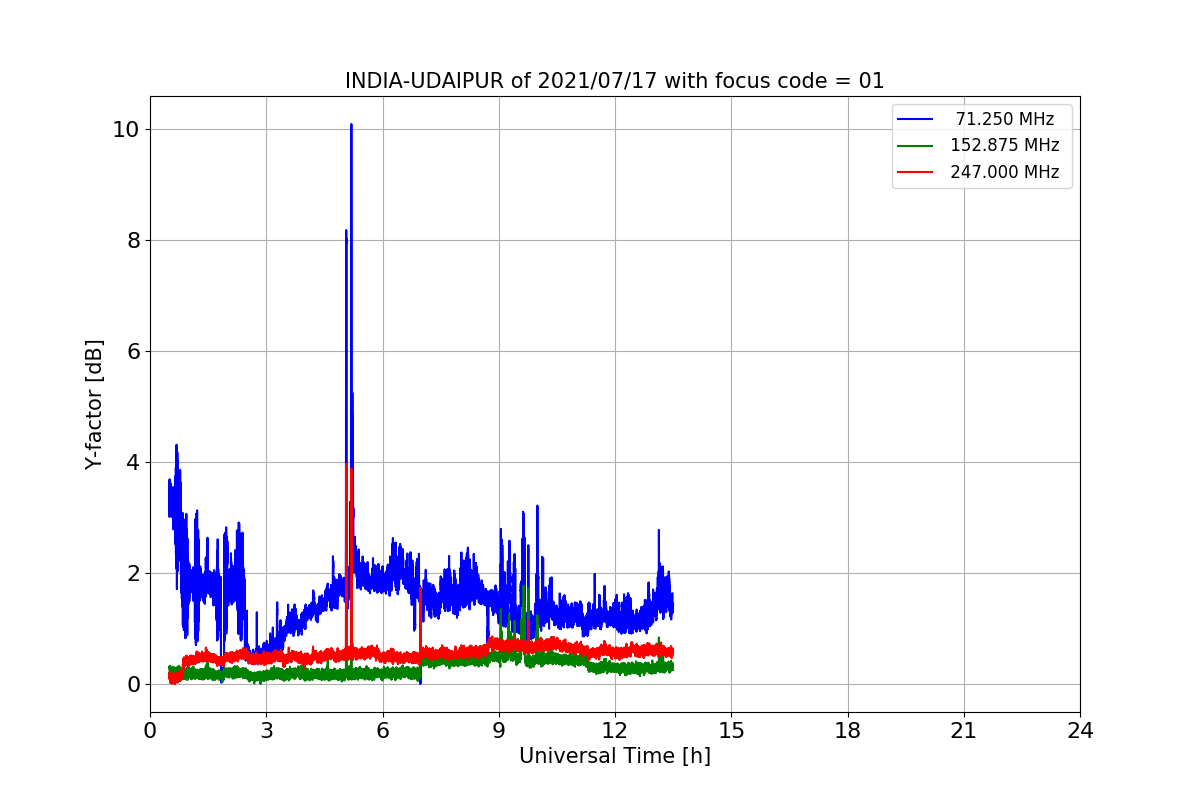Click the tallest blue spike peak near 10 dB
1200x800 pixels.
(351, 126)
